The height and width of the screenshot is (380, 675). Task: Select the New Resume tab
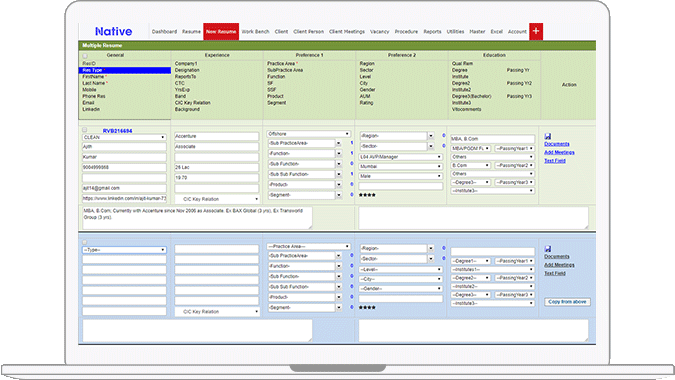click(221, 31)
